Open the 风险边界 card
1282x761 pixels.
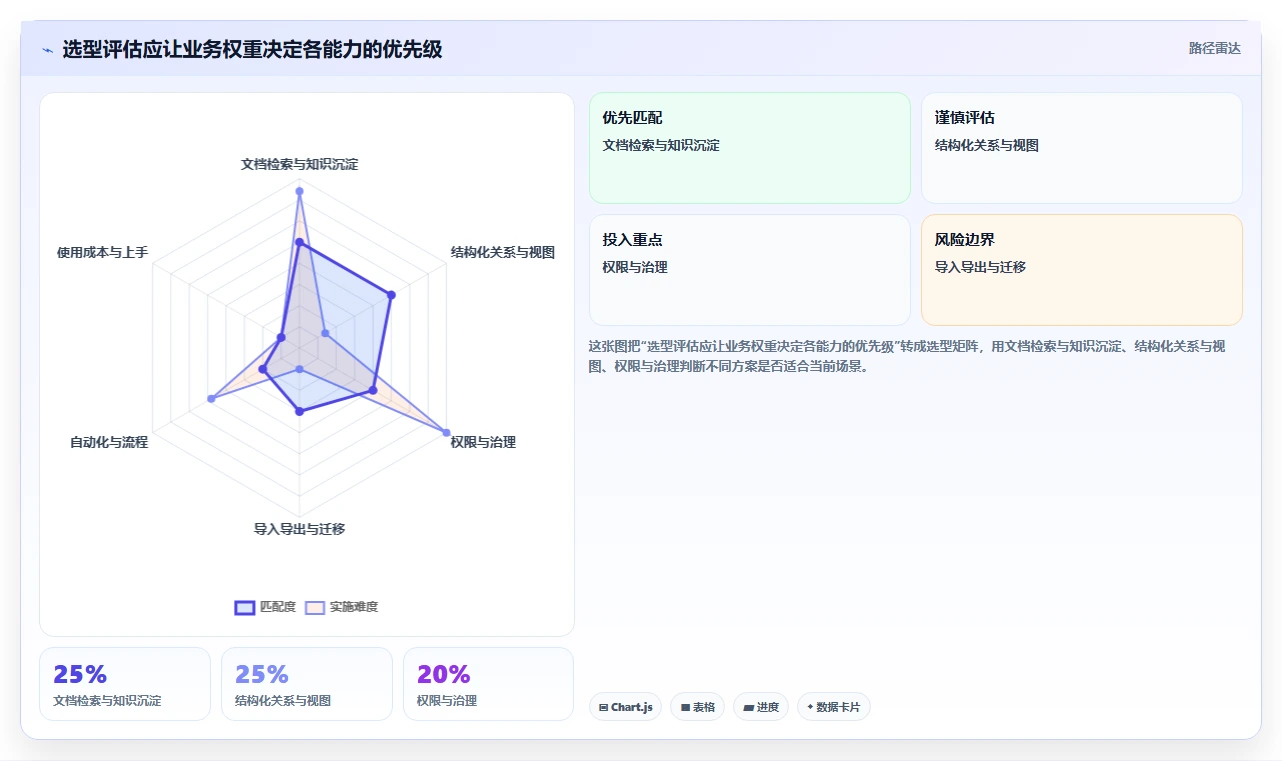[1082, 270]
